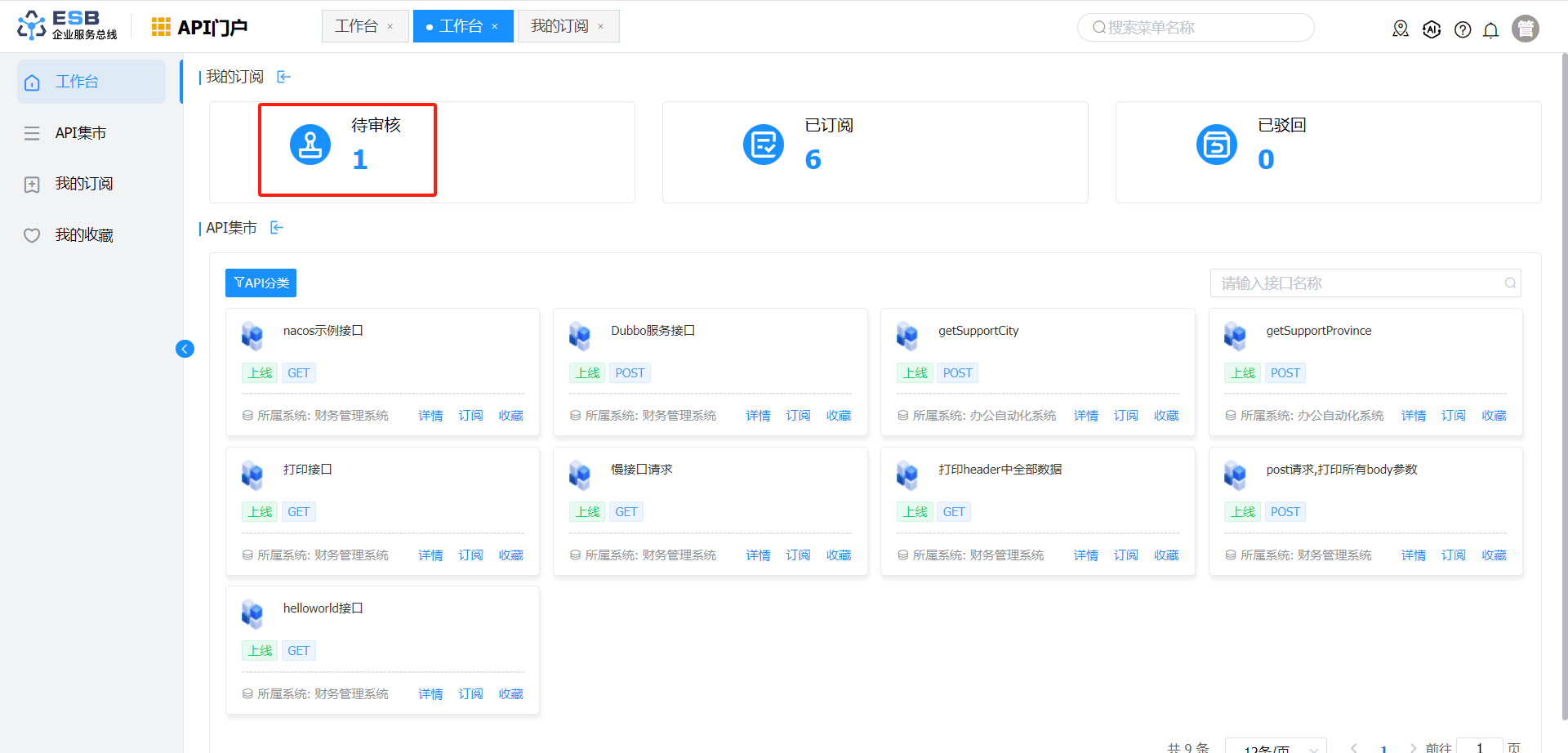Open the API集市 section jump icon
The image size is (1568, 753).
coord(277,228)
